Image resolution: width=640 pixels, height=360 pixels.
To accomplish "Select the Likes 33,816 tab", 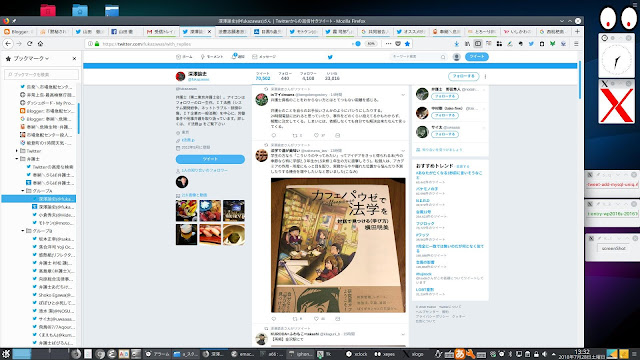I will click(332, 76).
